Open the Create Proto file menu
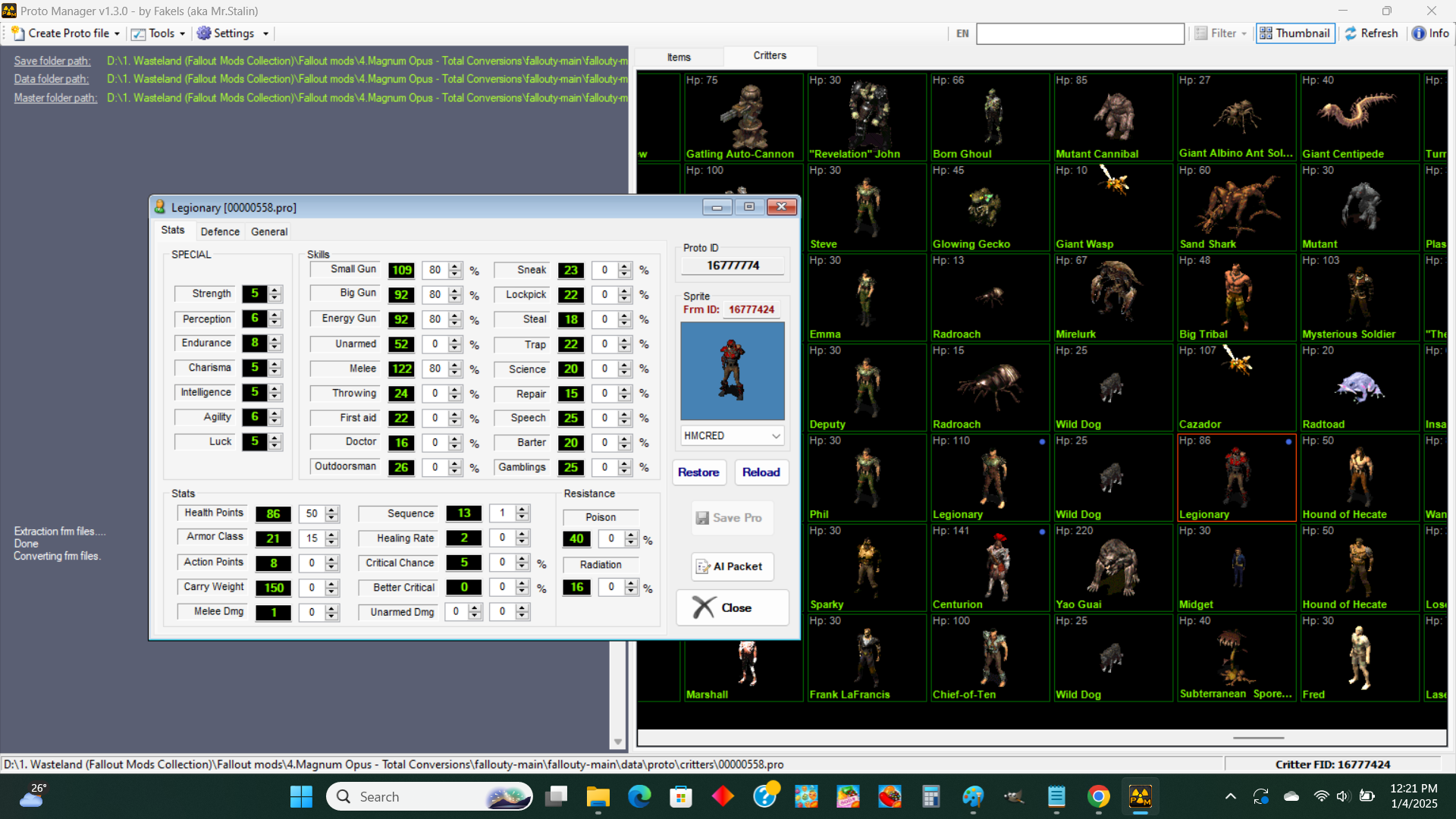The width and height of the screenshot is (1456, 819). click(65, 33)
